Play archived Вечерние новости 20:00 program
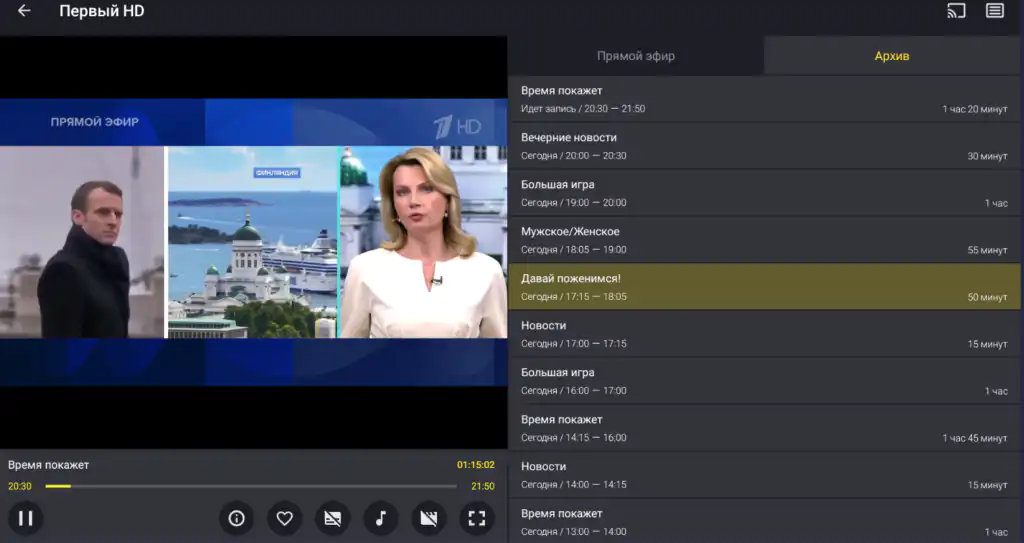The height and width of the screenshot is (543, 1024). point(764,146)
